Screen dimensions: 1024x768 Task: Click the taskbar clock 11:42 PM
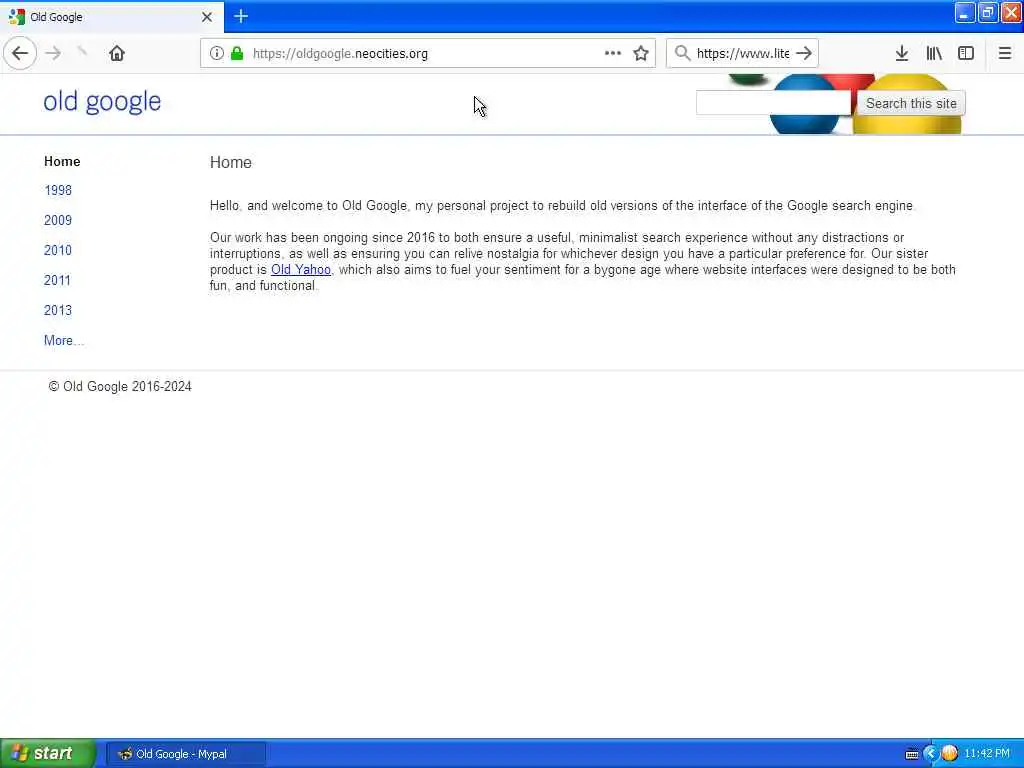pyautogui.click(x=987, y=754)
